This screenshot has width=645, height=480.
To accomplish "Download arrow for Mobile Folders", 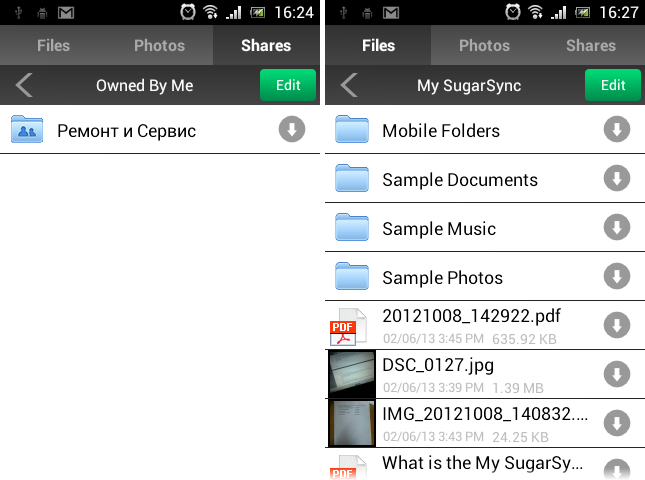I will tap(617, 129).
